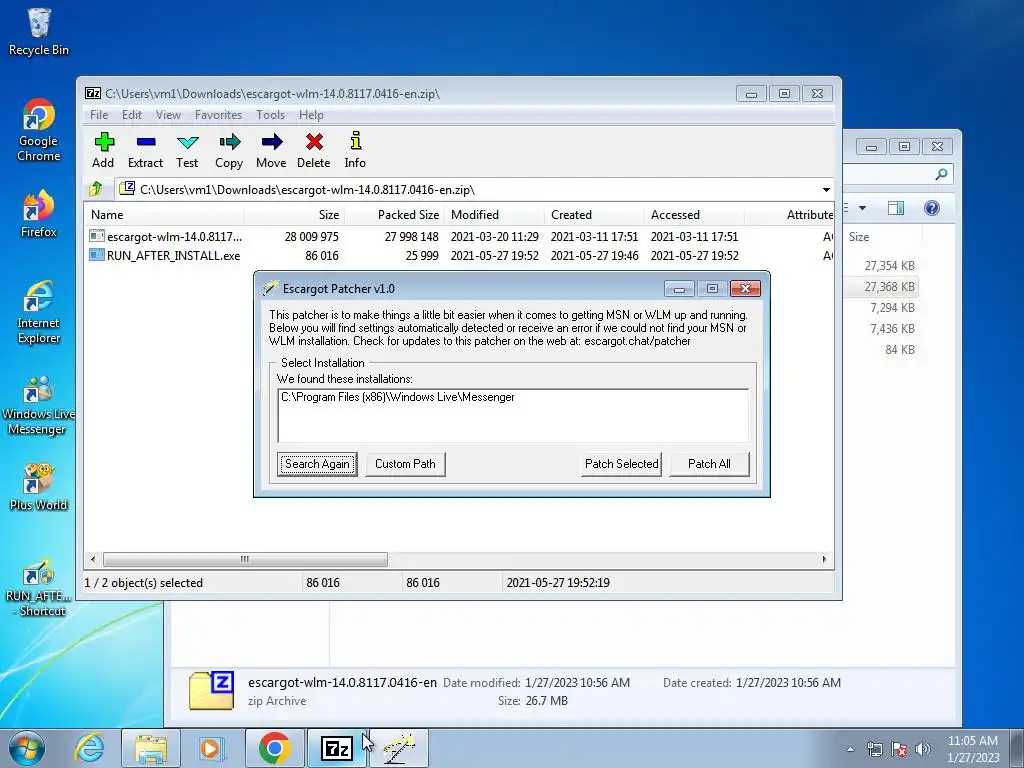This screenshot has height=768, width=1024.
Task: Click the Action Center flag tray icon
Action: coord(899,749)
